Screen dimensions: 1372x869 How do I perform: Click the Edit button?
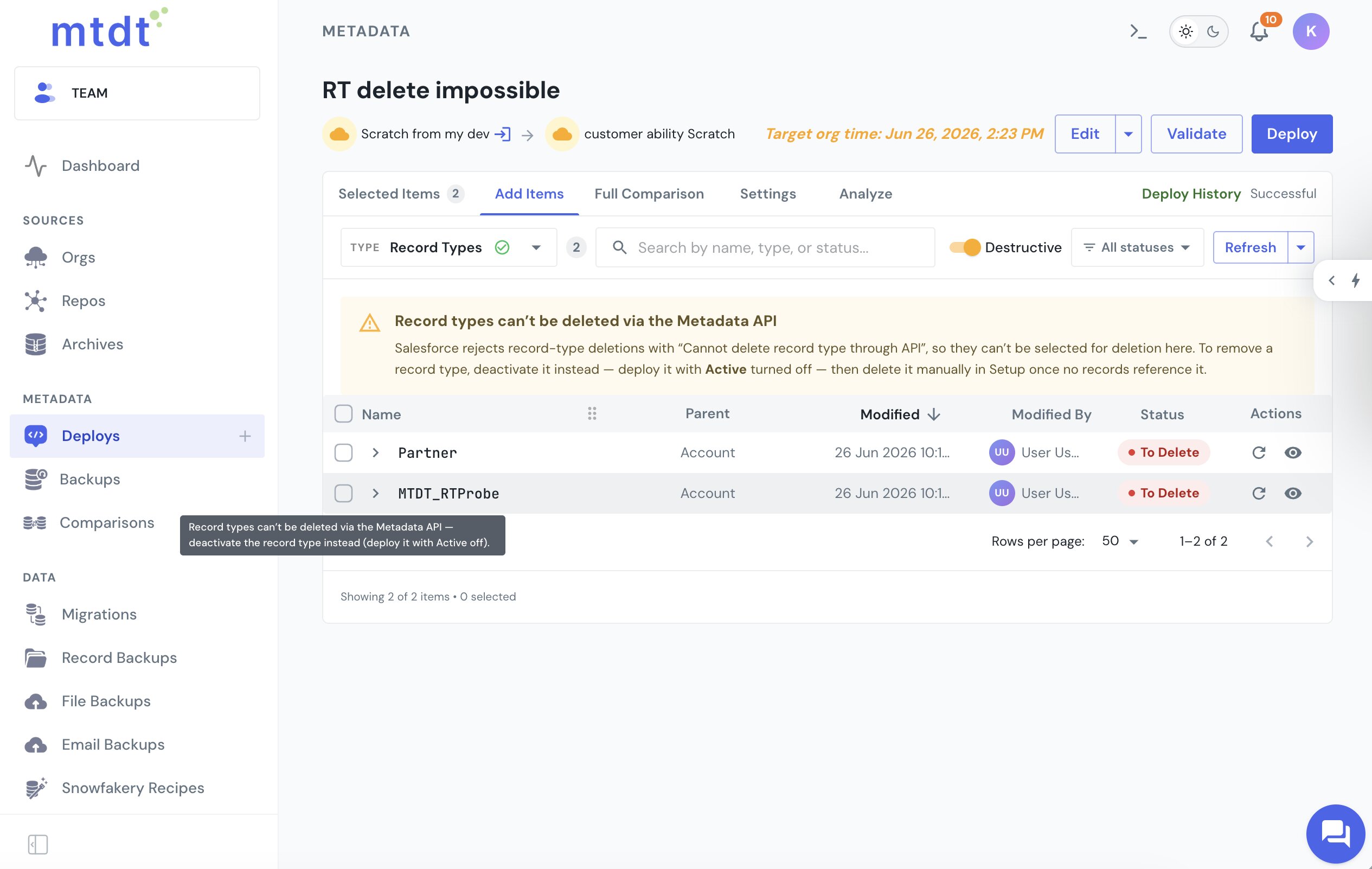click(x=1085, y=134)
